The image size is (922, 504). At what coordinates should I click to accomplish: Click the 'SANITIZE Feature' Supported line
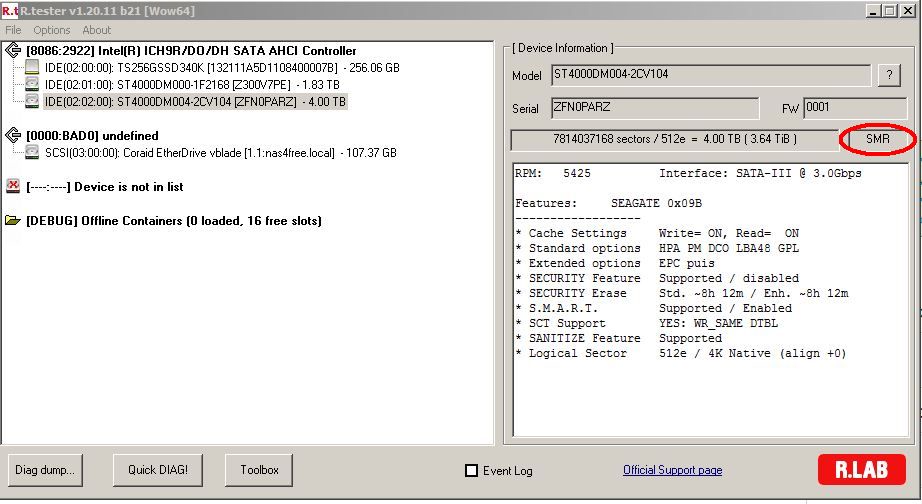(619, 338)
